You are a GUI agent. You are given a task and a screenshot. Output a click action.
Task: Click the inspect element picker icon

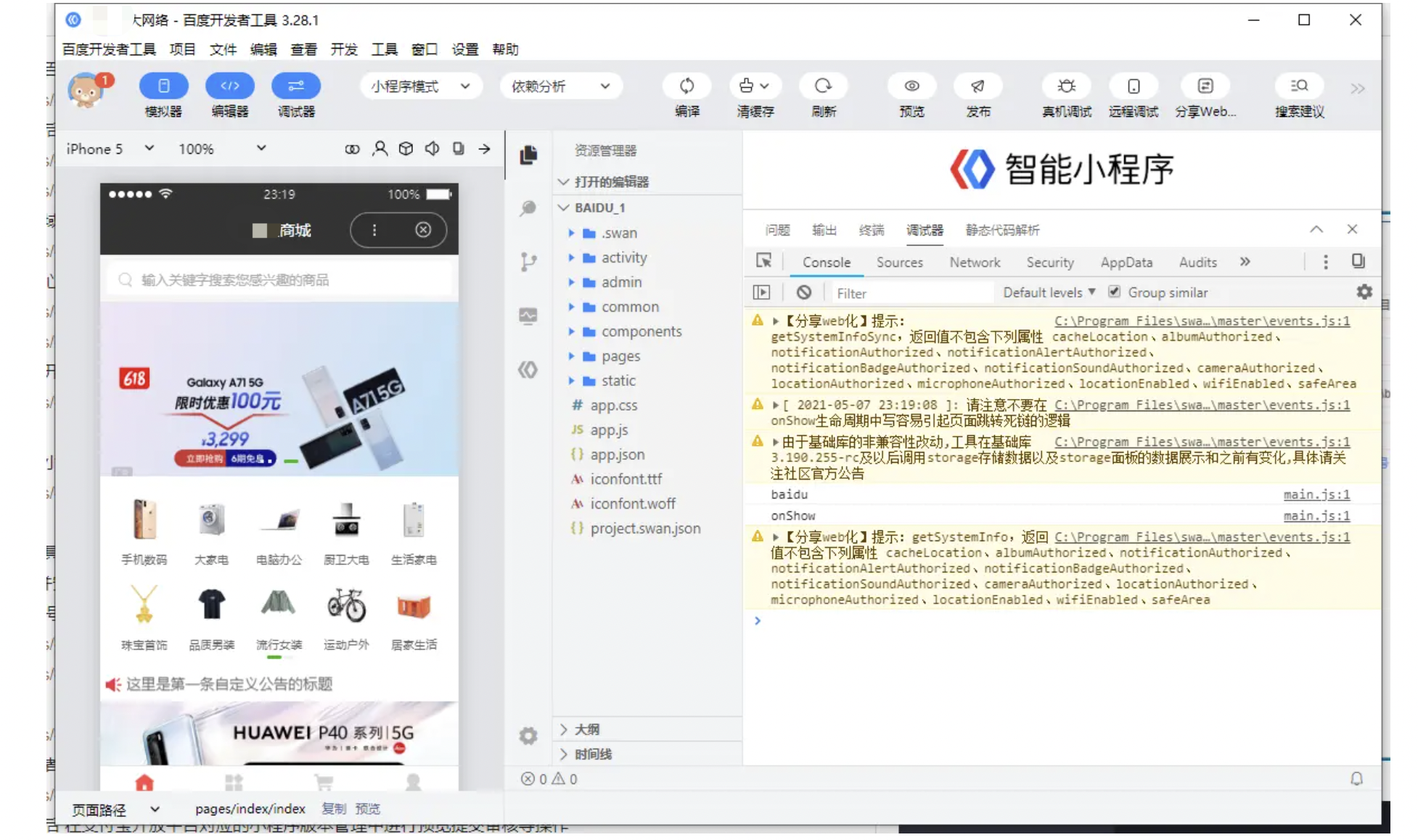(763, 261)
